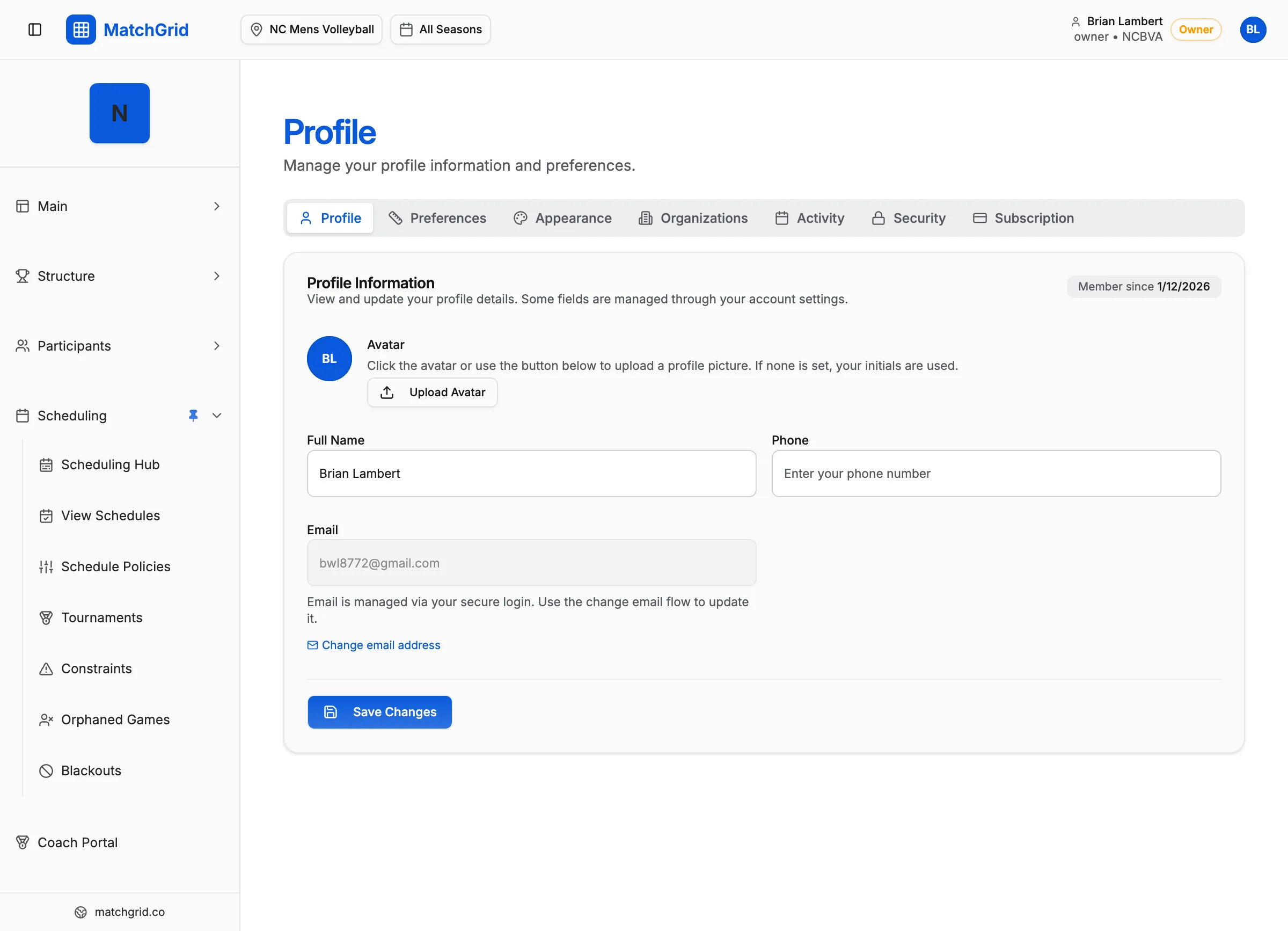Unpin the Scheduling section pin
The width and height of the screenshot is (1288, 931).
pos(194,415)
